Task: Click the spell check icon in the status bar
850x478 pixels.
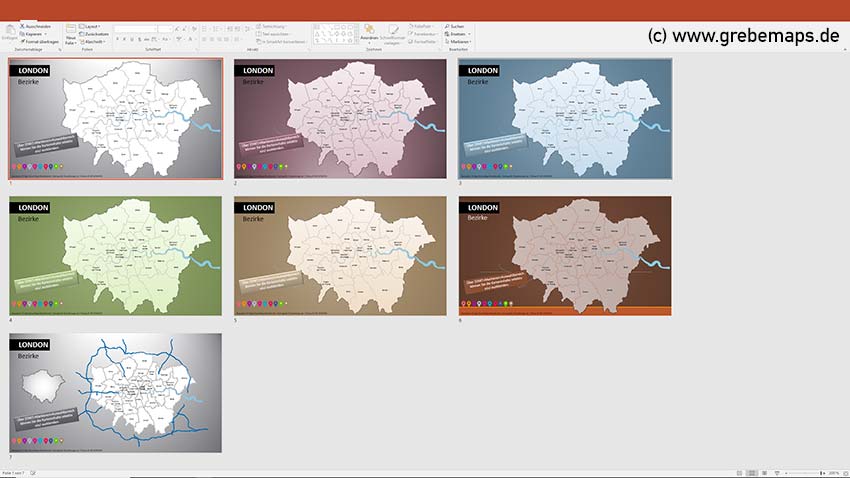Action: tap(33, 473)
